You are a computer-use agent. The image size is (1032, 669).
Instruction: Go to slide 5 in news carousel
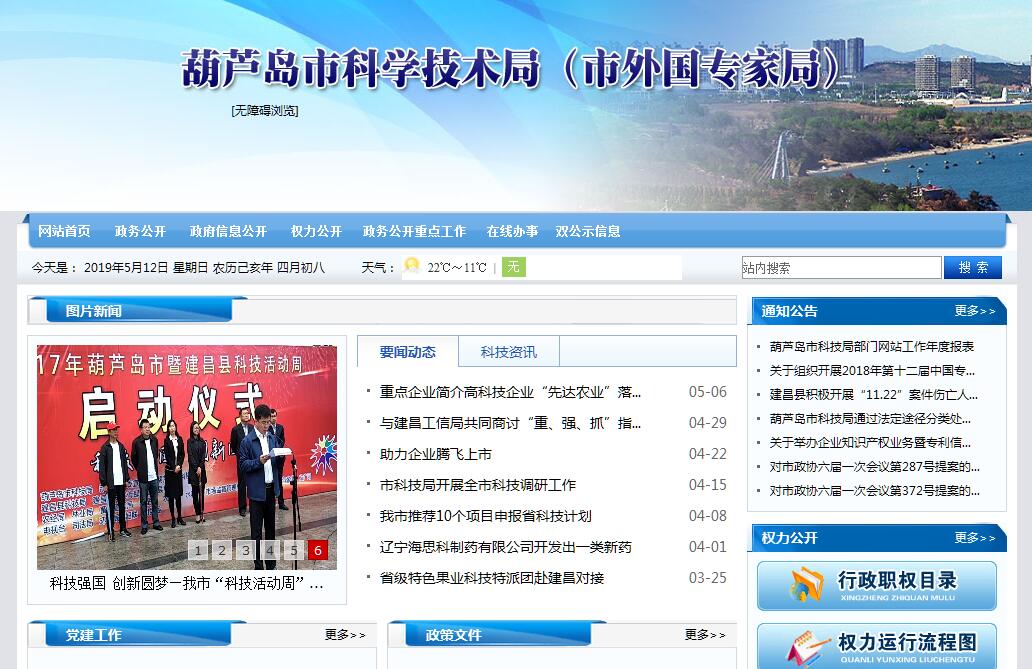294,550
